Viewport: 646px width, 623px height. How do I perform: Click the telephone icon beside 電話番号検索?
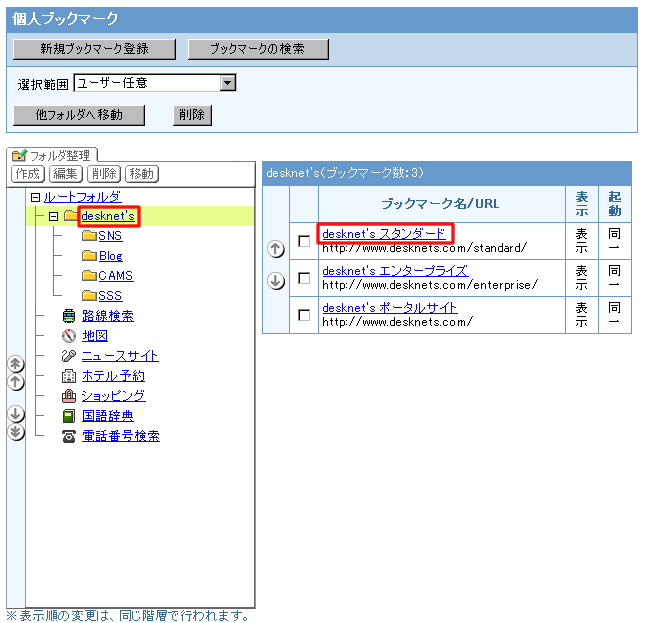tap(69, 436)
